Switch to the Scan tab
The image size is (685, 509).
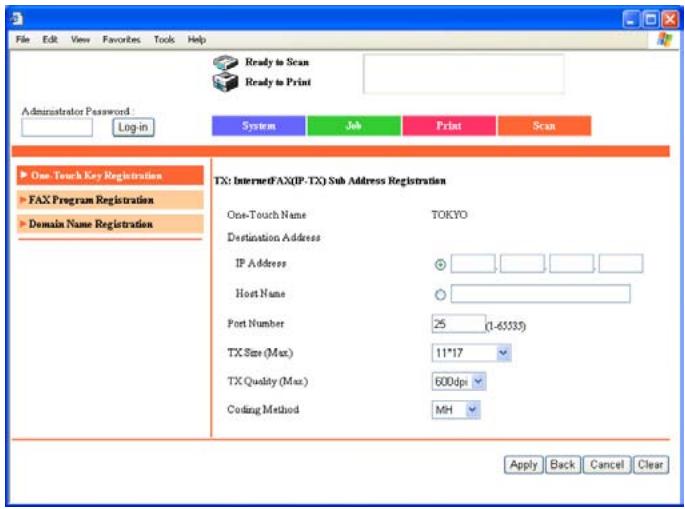pyautogui.click(x=544, y=126)
